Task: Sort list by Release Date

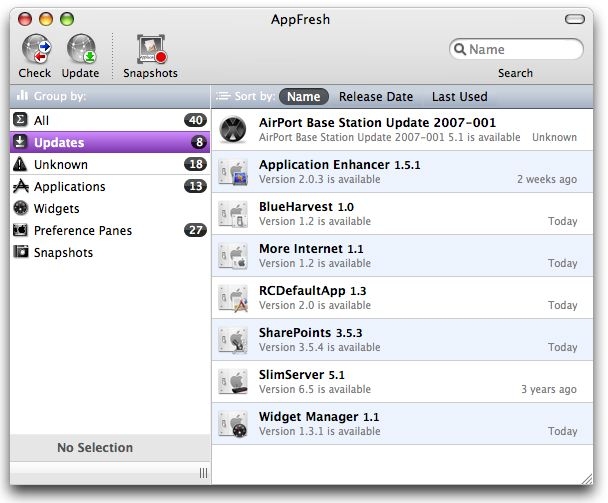Action: tap(376, 97)
